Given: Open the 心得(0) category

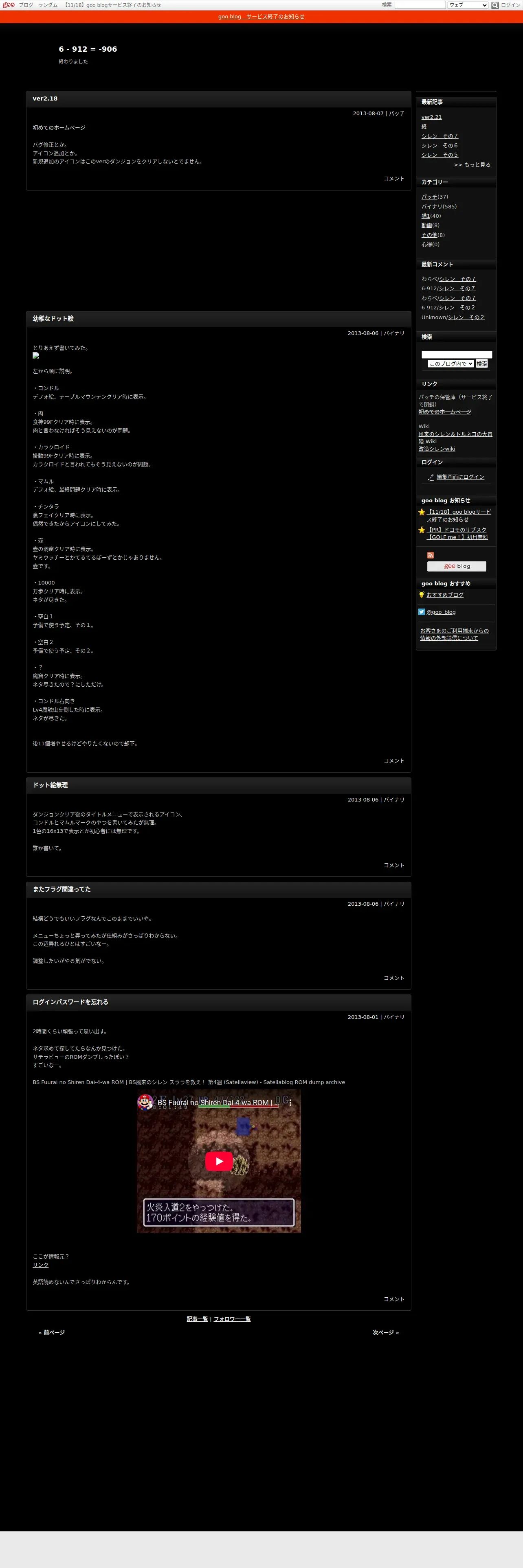Looking at the screenshot, I should pos(427,245).
